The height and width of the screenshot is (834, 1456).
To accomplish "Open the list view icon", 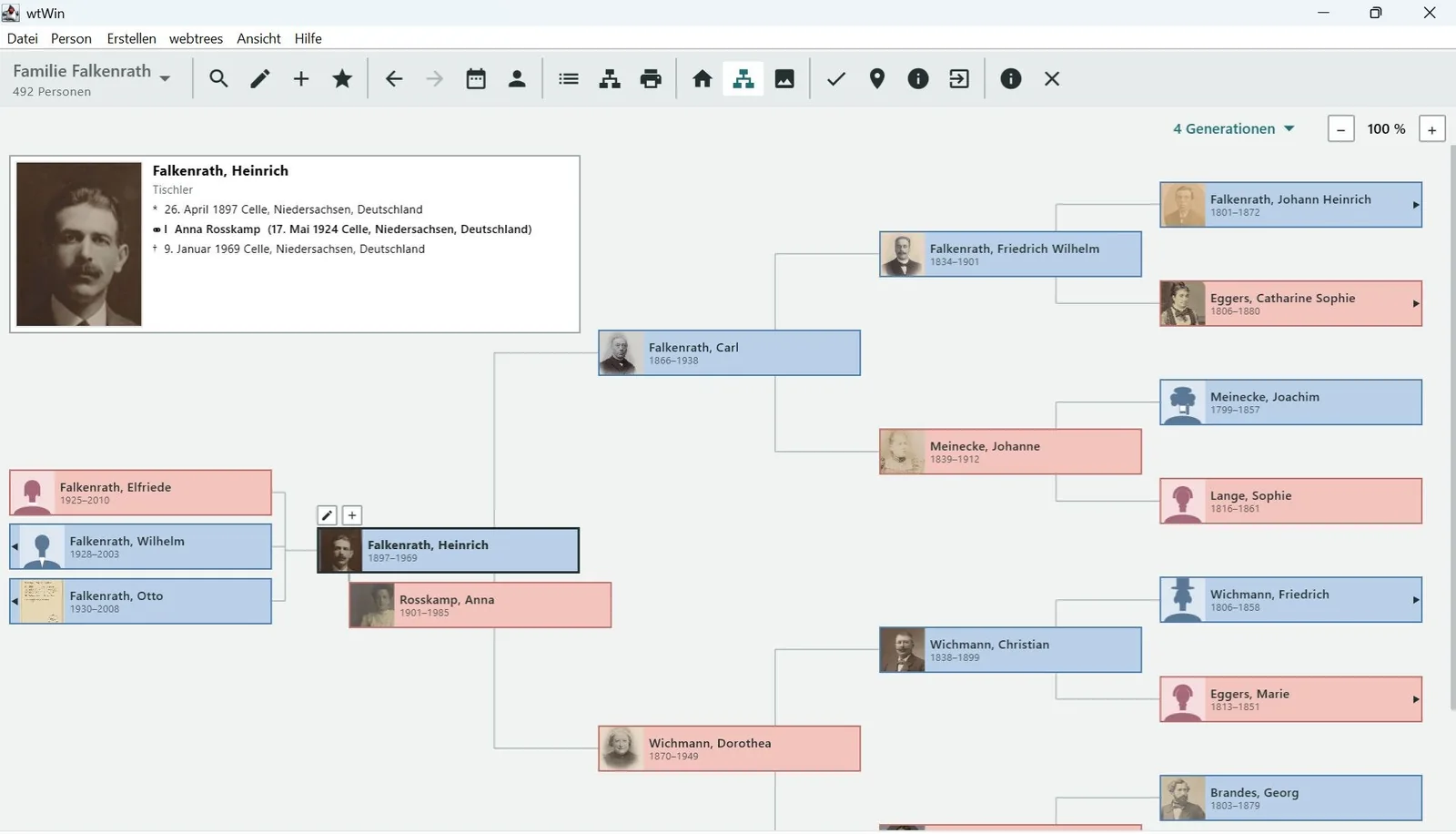I will pyautogui.click(x=569, y=79).
